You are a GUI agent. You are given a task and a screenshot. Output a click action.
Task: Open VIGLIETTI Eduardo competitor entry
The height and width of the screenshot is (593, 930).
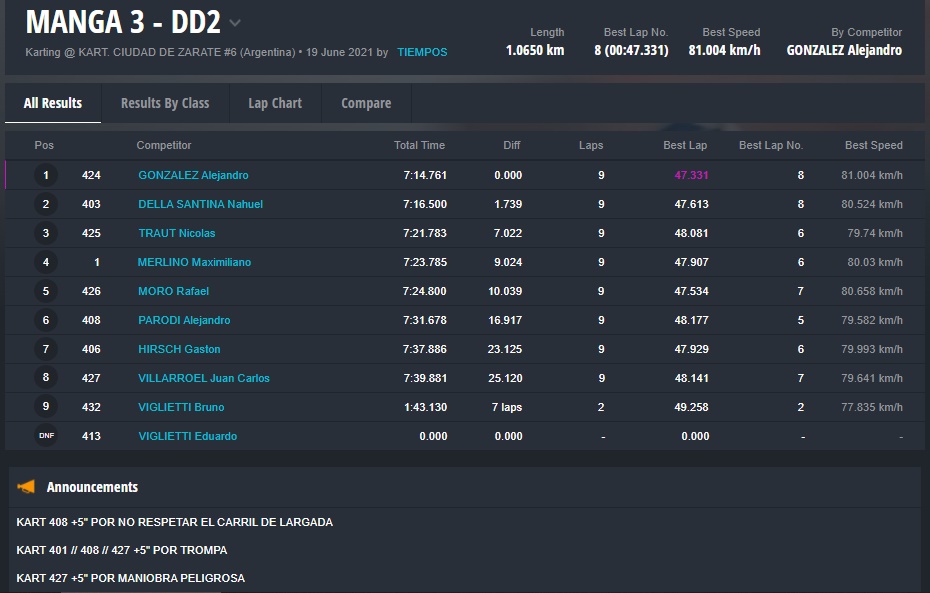187,436
